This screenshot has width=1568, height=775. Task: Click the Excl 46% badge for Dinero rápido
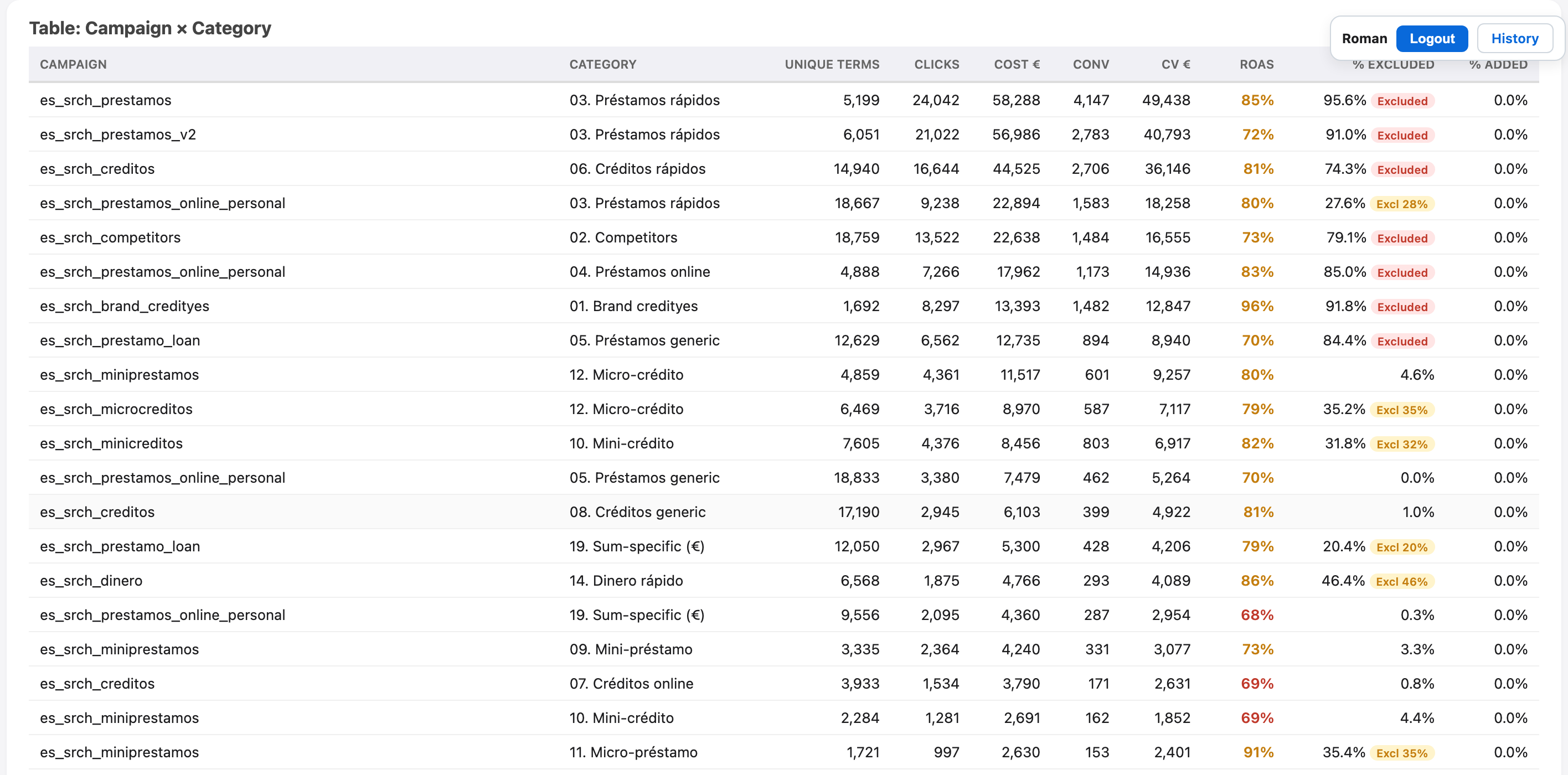tap(1402, 581)
